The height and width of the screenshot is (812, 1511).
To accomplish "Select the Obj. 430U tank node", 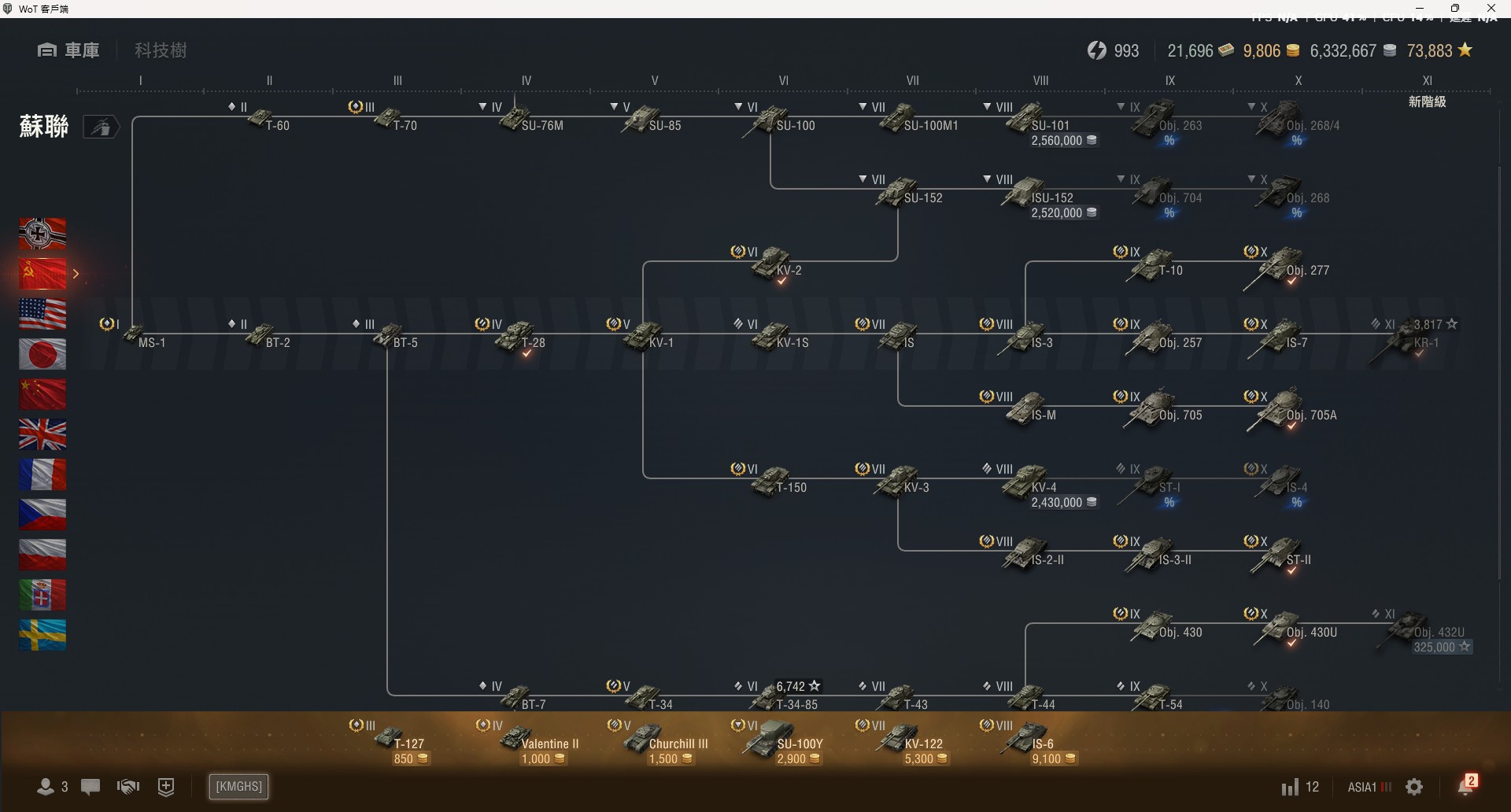I will tap(1291, 626).
